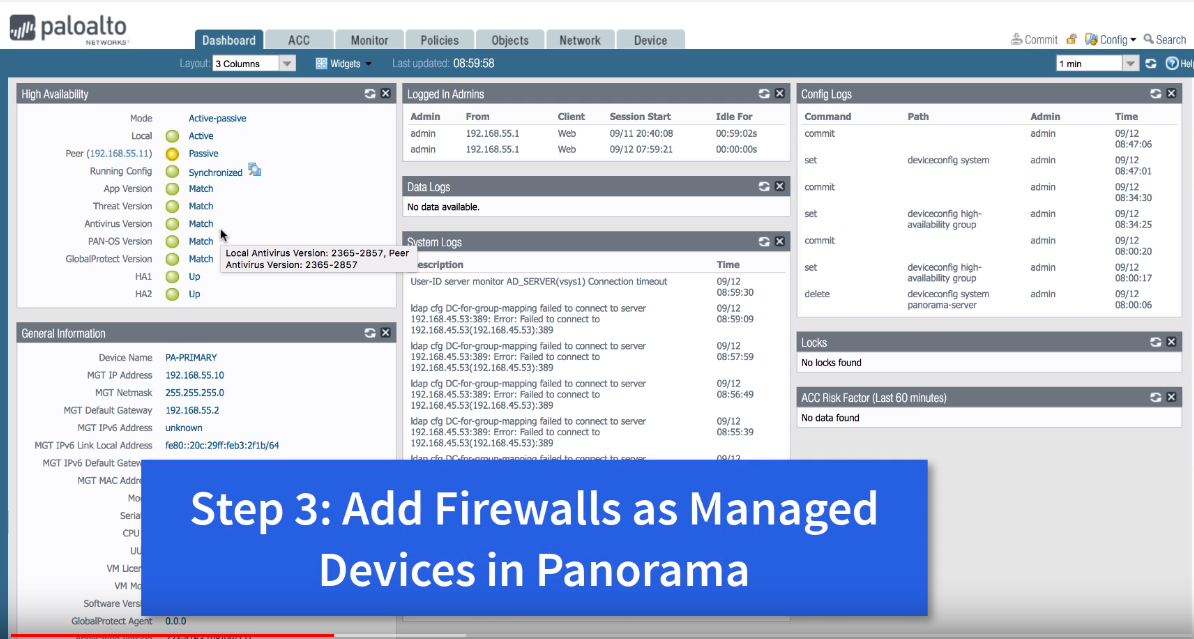Refresh the ACC Risk Factor widget
Image resolution: width=1194 pixels, height=639 pixels.
[x=1156, y=398]
